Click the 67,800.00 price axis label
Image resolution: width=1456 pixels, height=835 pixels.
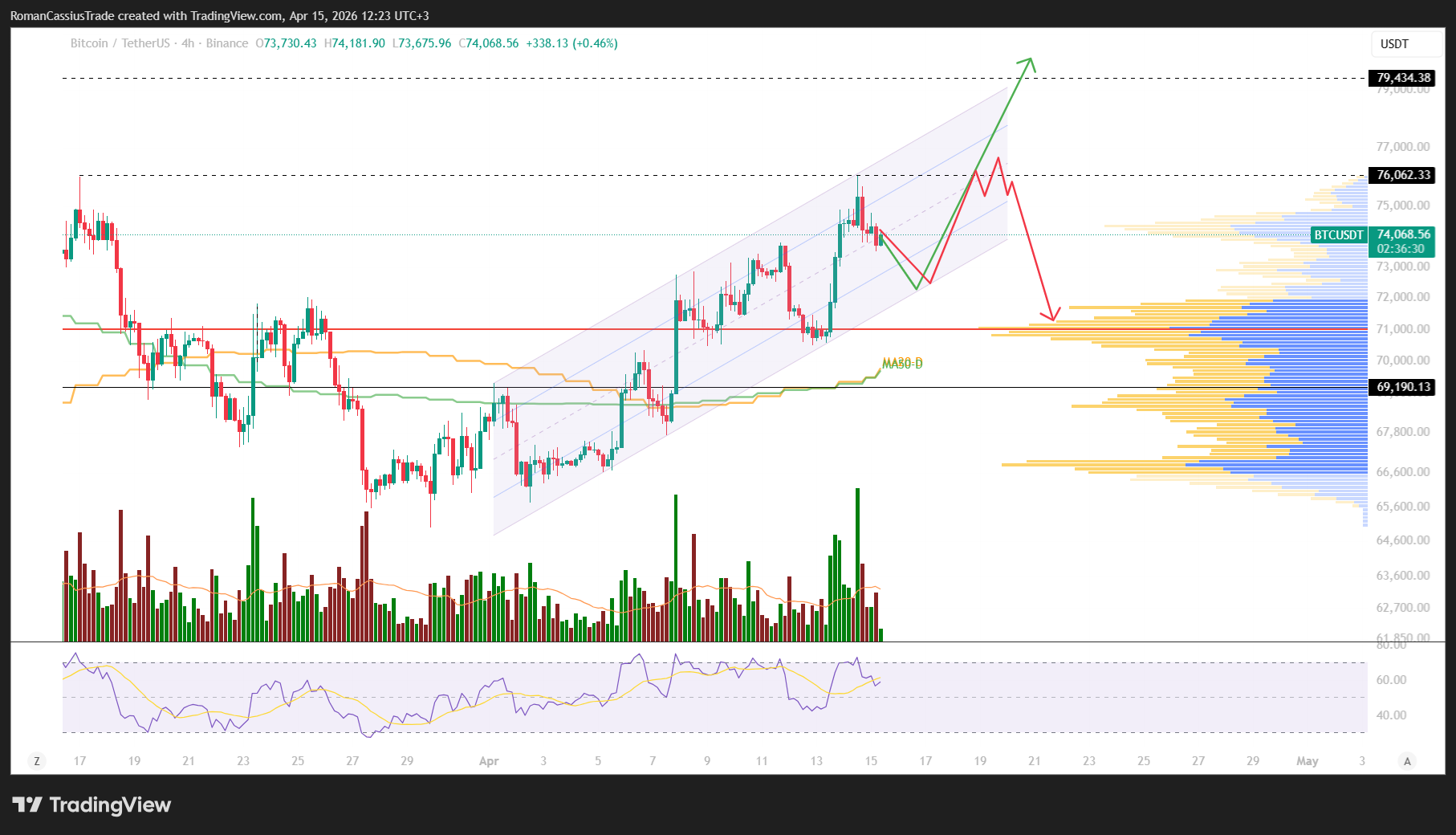(x=1403, y=432)
